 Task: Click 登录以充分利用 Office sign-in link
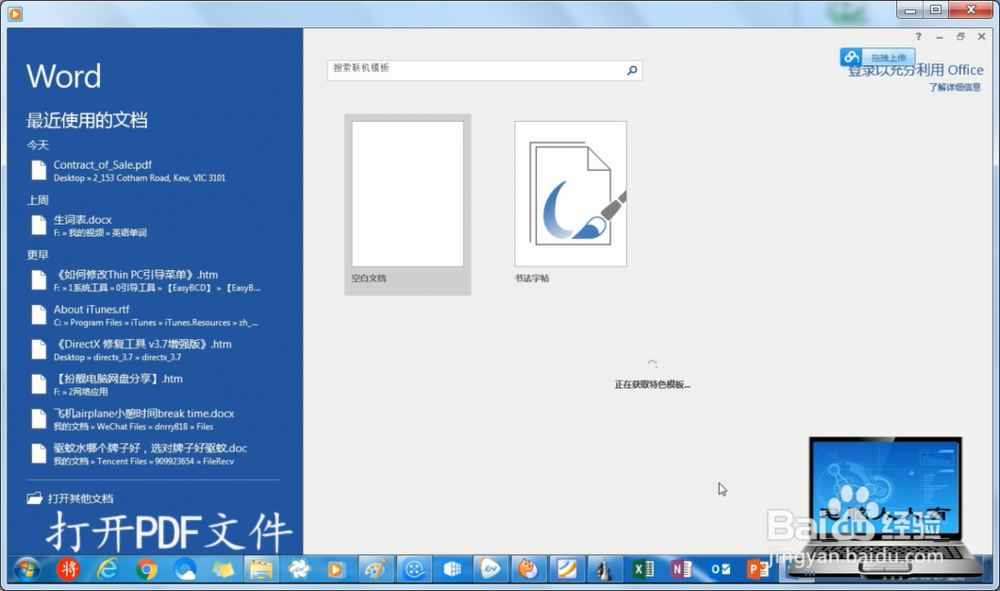(916, 70)
